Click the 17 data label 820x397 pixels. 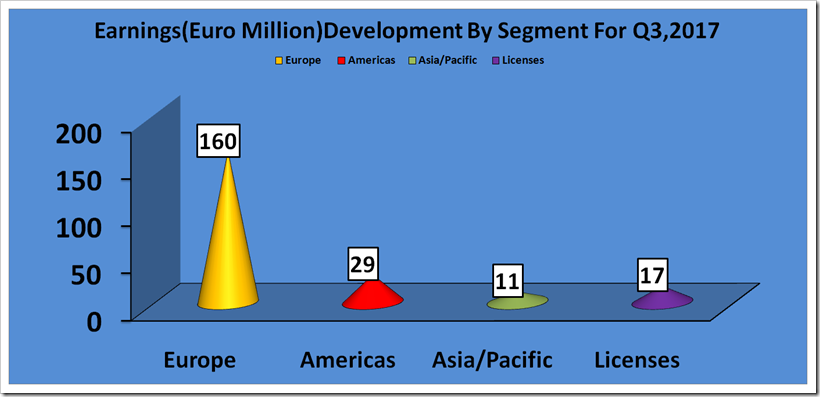[x=652, y=275]
